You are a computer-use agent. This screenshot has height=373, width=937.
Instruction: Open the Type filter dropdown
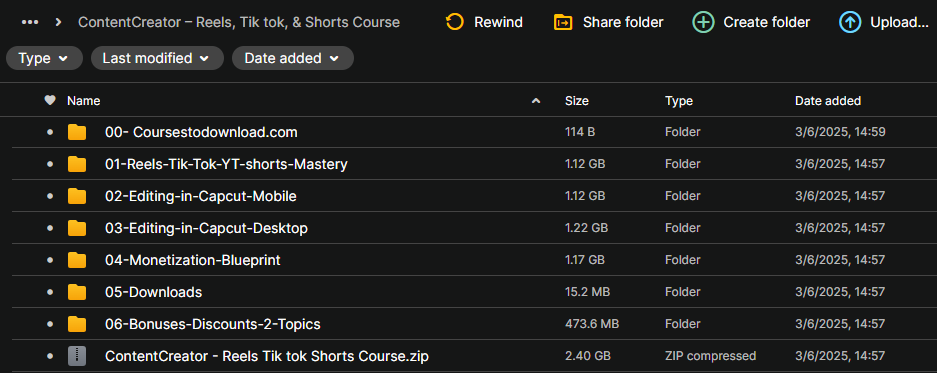(x=44, y=59)
